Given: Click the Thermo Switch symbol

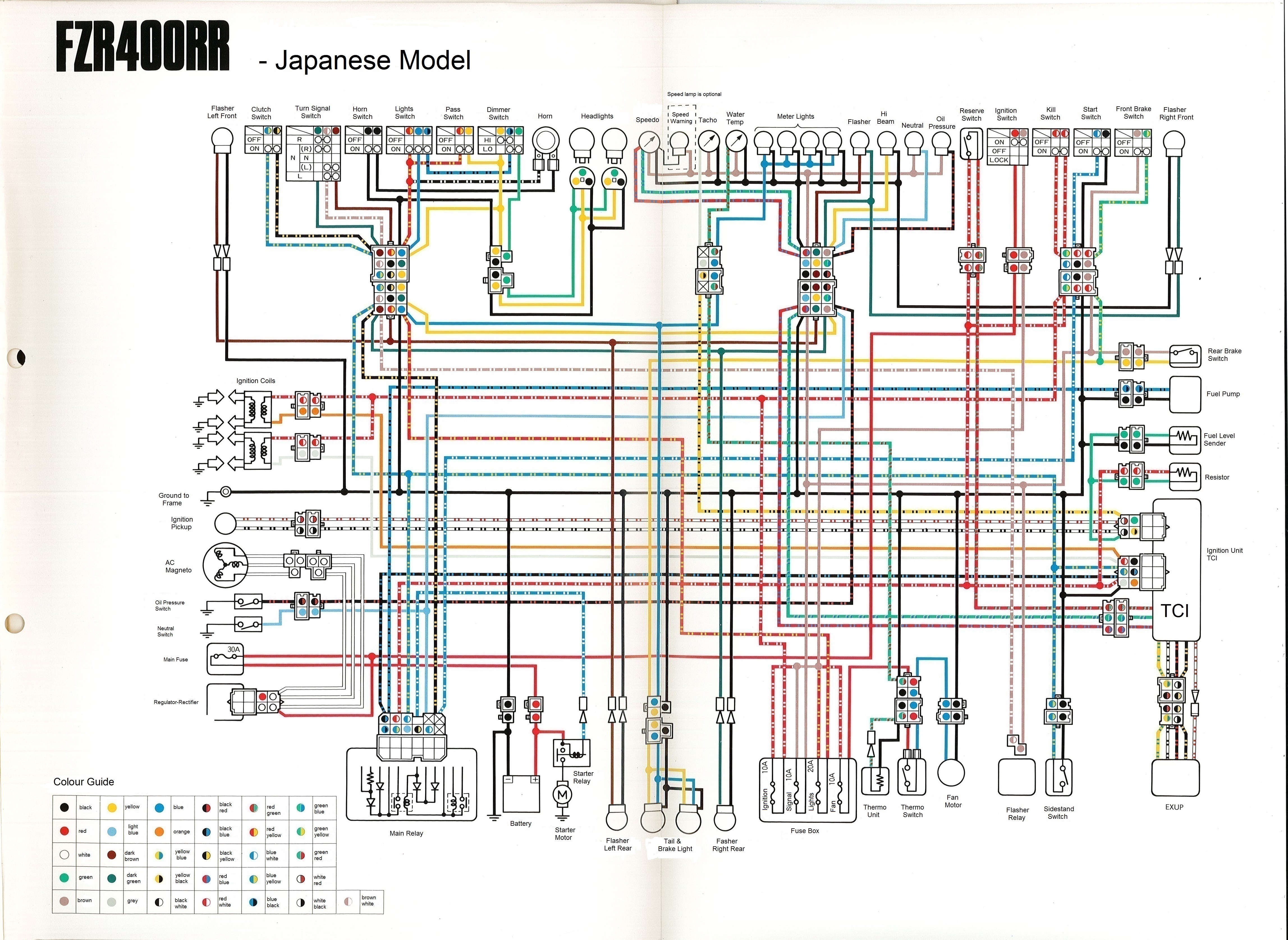Looking at the screenshot, I should pyautogui.click(x=912, y=776).
